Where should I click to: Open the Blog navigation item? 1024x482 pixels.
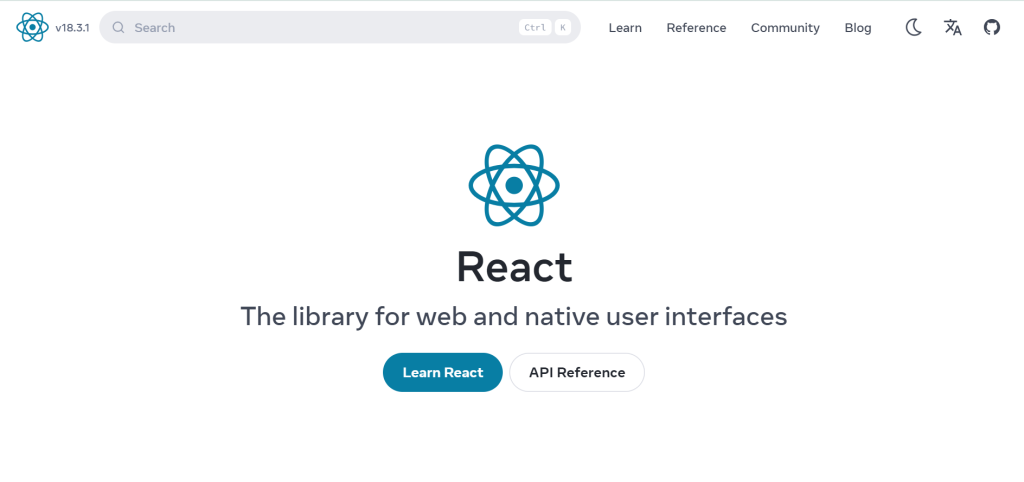(857, 27)
